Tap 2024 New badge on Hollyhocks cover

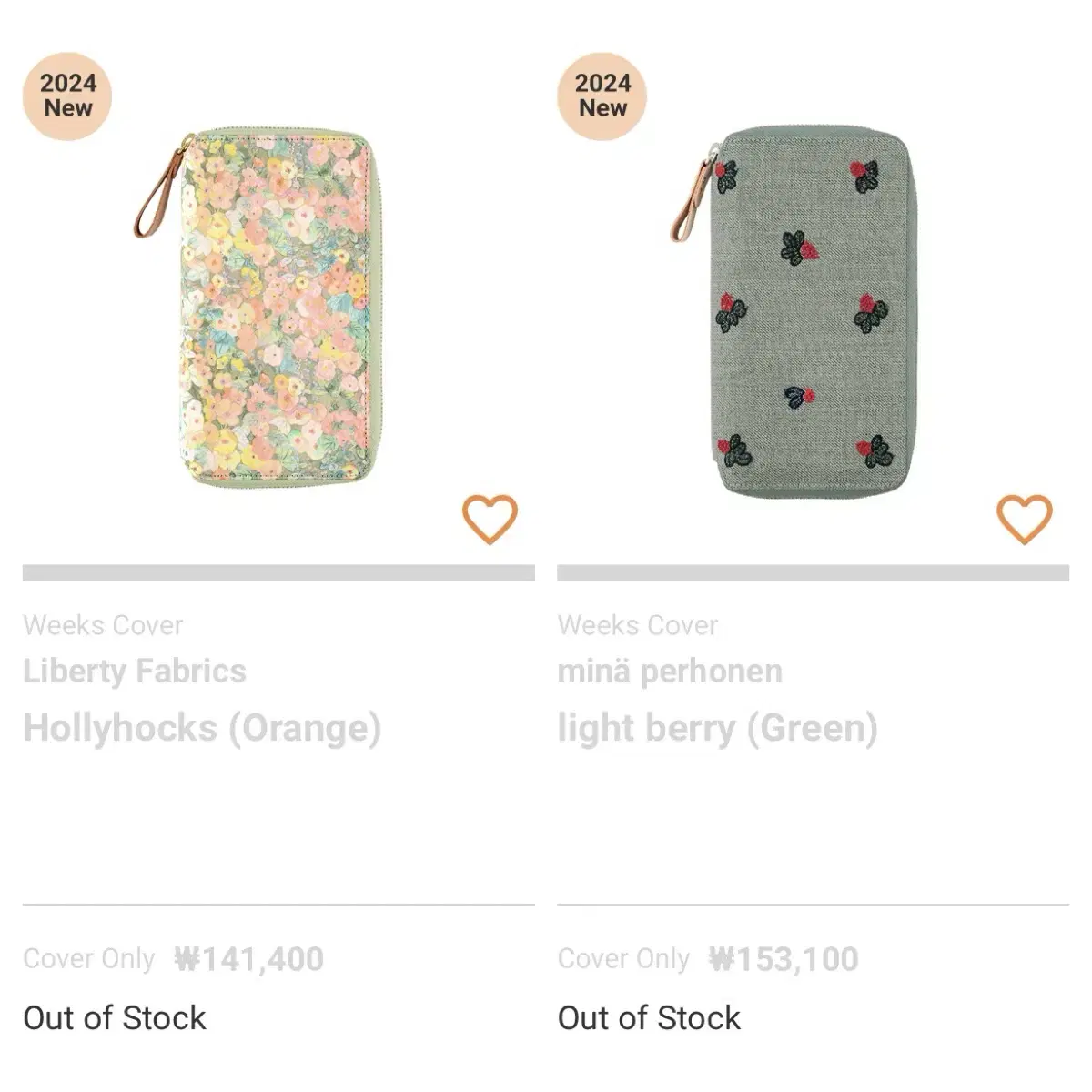coord(67,96)
